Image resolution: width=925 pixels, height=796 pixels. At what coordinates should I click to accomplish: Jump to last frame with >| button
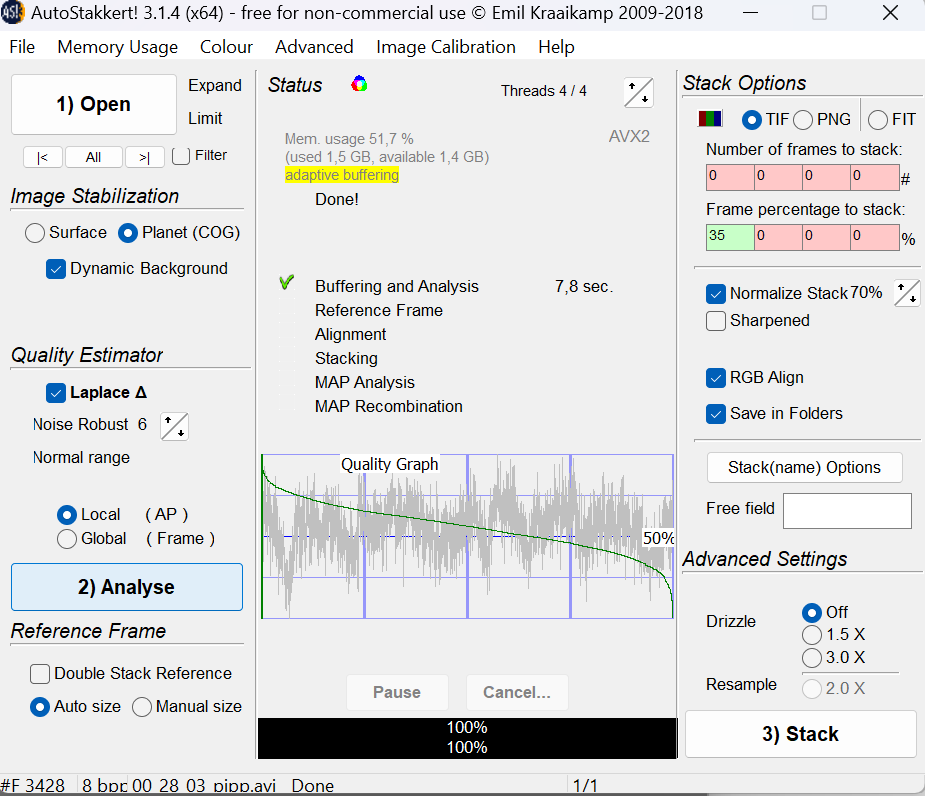point(145,158)
